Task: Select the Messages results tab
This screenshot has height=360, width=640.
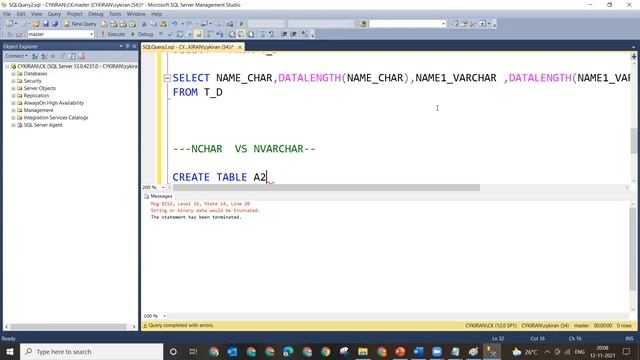Action: [x=158, y=196]
